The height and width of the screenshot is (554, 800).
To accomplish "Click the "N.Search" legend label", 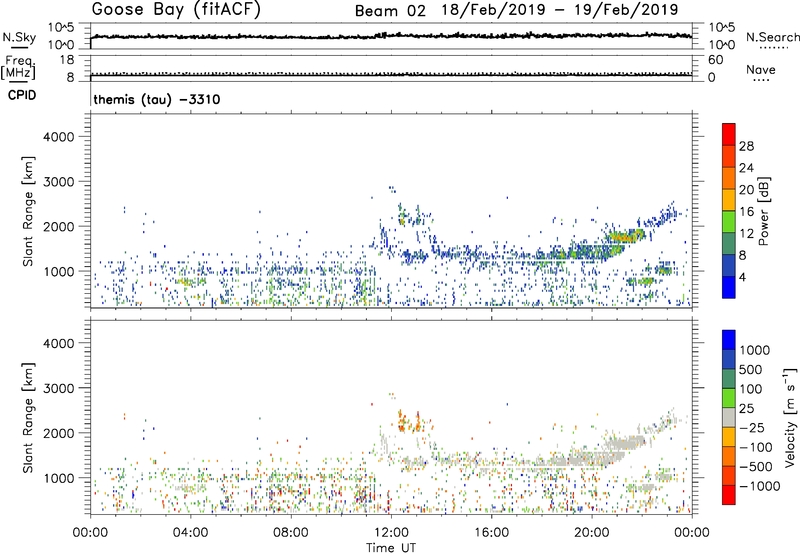I will [x=772, y=37].
